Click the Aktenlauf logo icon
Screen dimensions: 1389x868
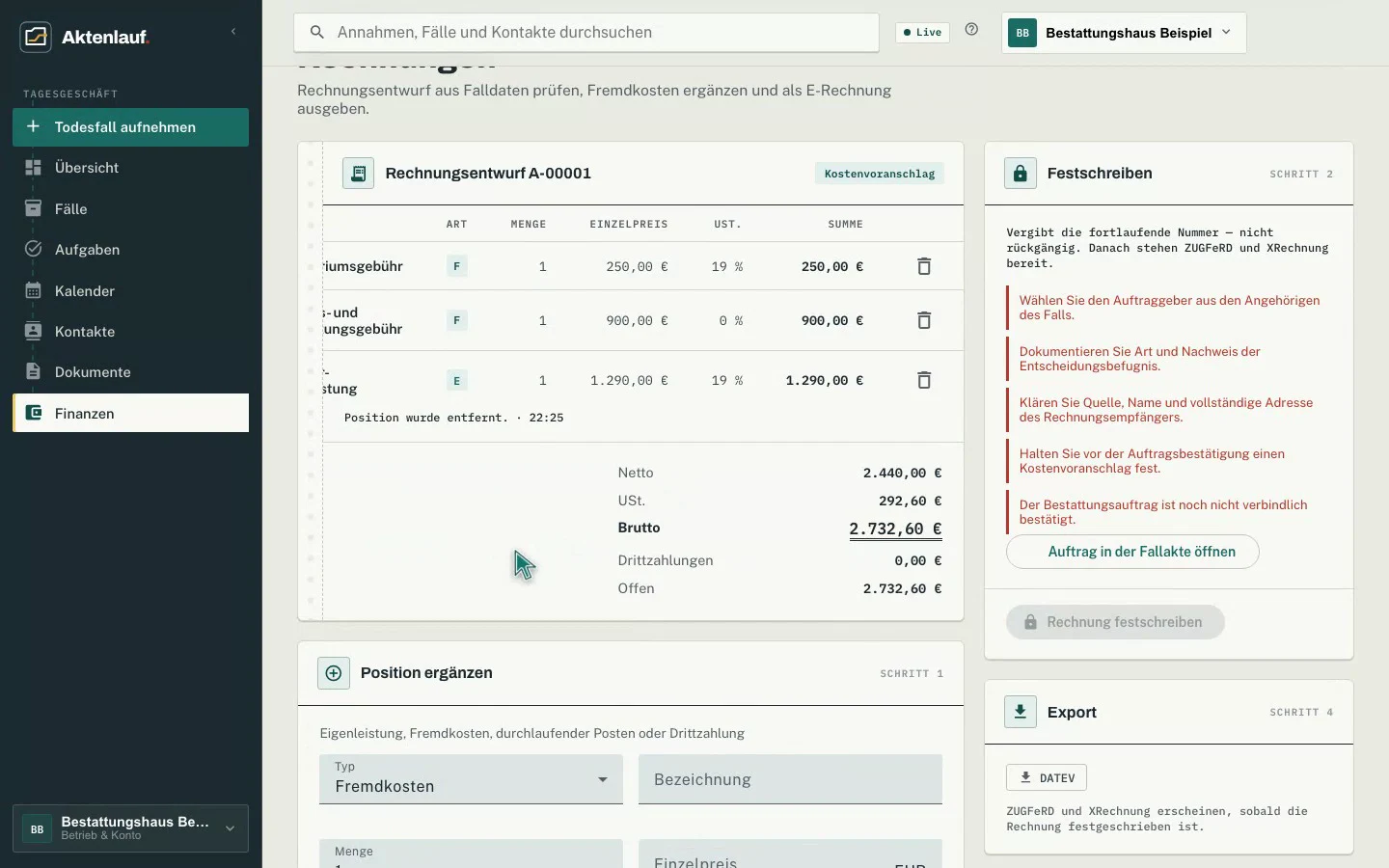(36, 37)
